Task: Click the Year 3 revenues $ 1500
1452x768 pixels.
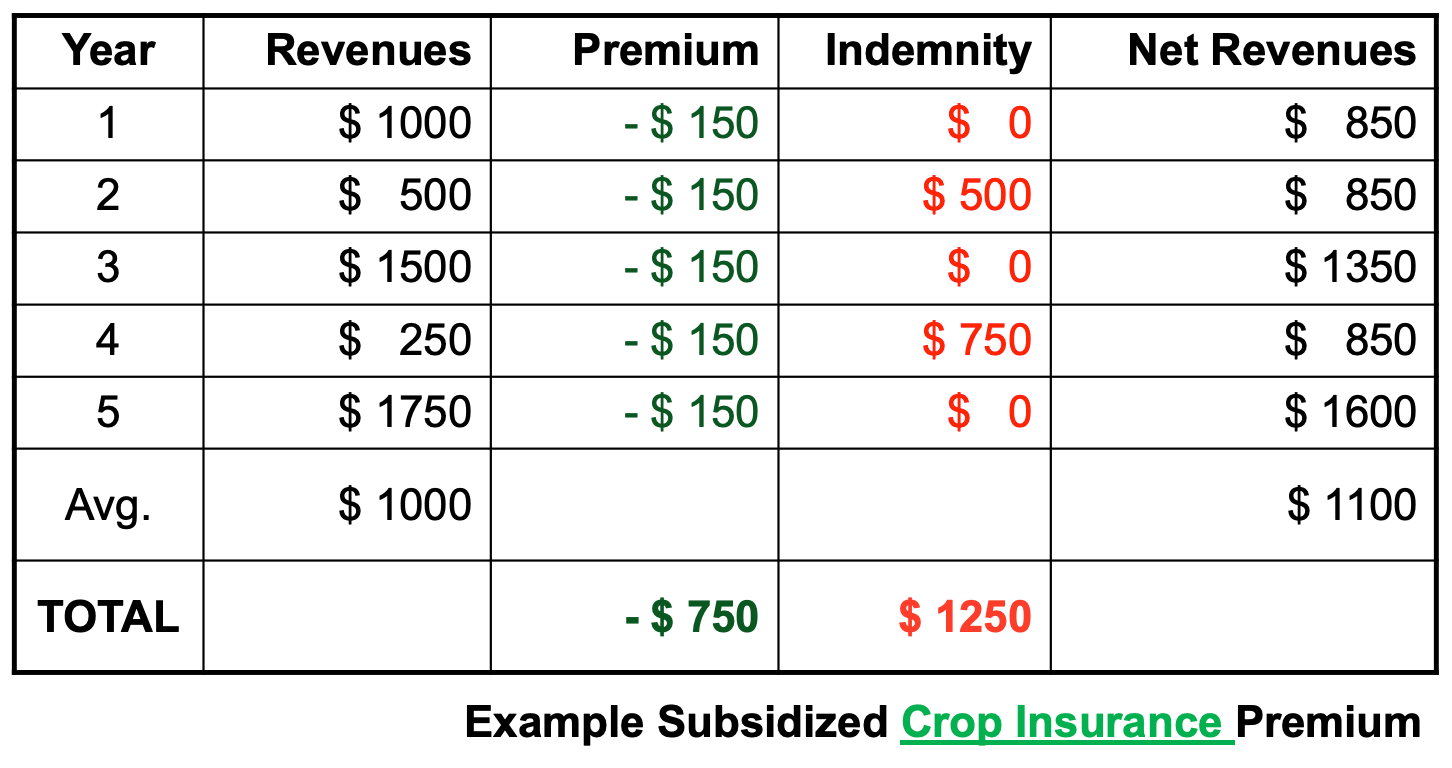Action: (405, 268)
